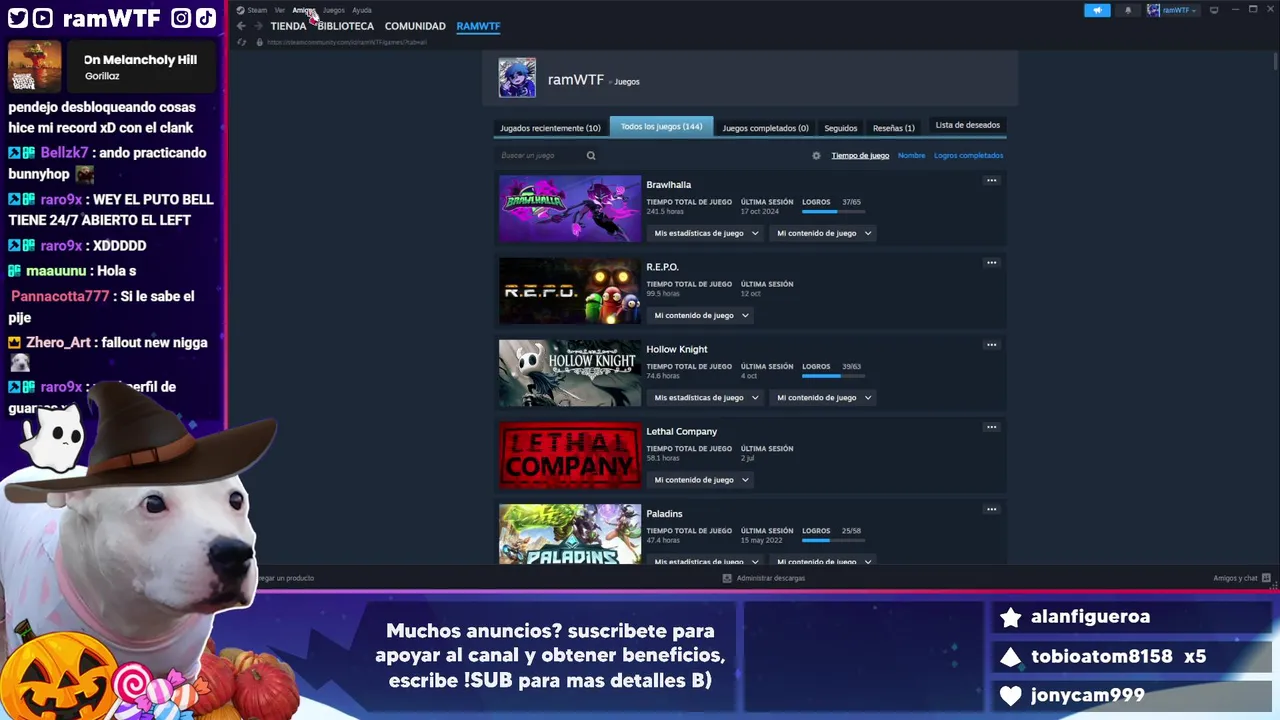Open the three-dot menu for R.E.P.O.

tap(991, 263)
